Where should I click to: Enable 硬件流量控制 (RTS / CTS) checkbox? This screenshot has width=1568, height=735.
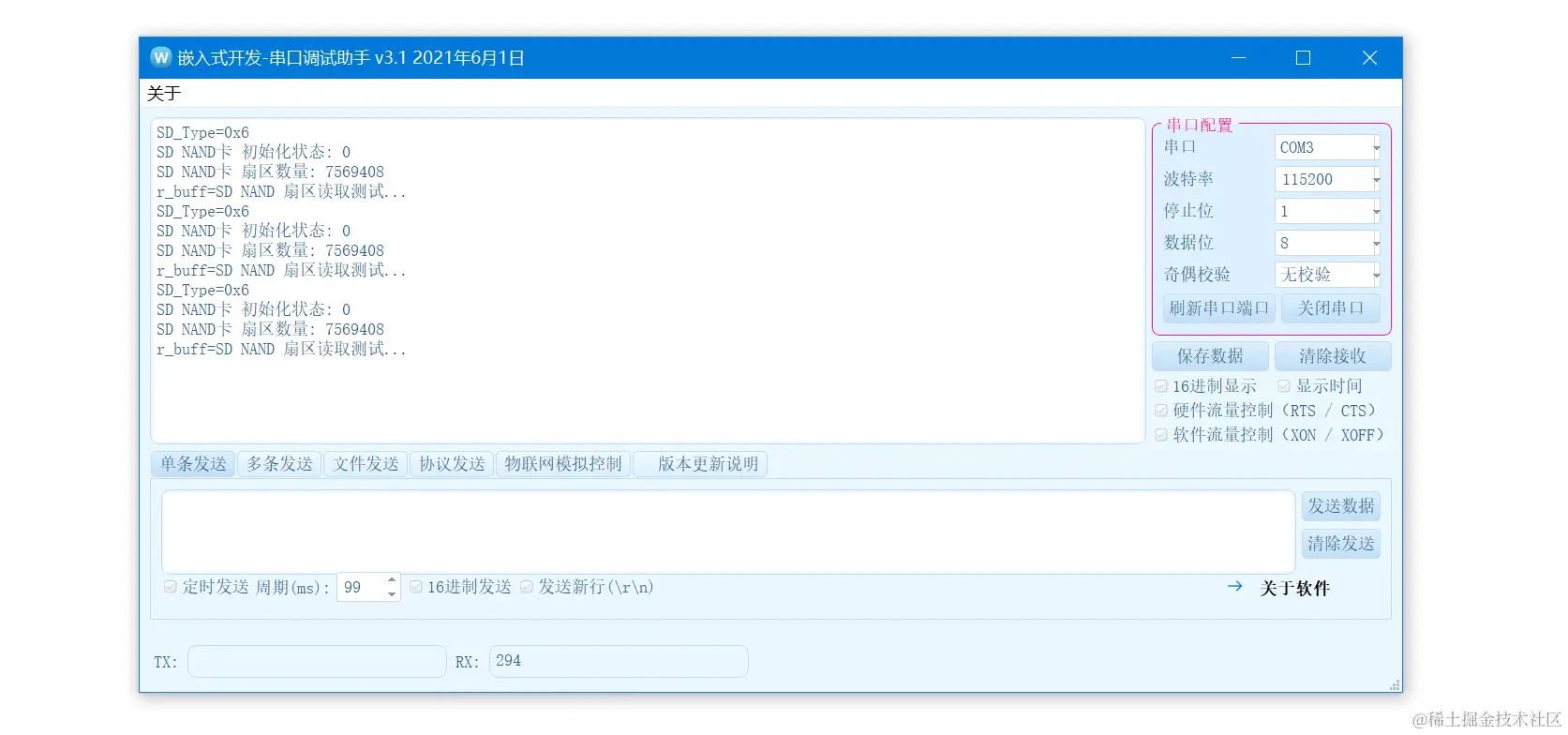pos(1161,411)
